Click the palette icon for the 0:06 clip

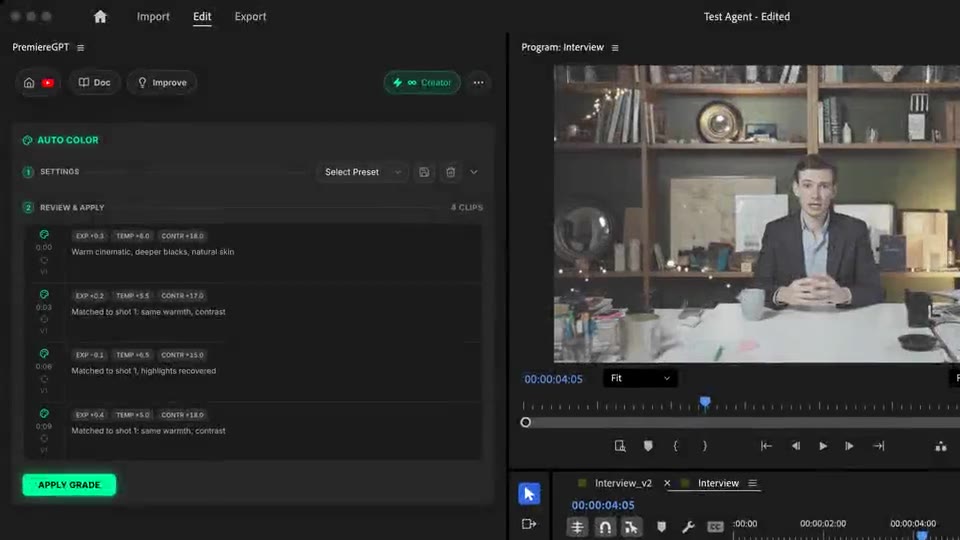pos(44,353)
